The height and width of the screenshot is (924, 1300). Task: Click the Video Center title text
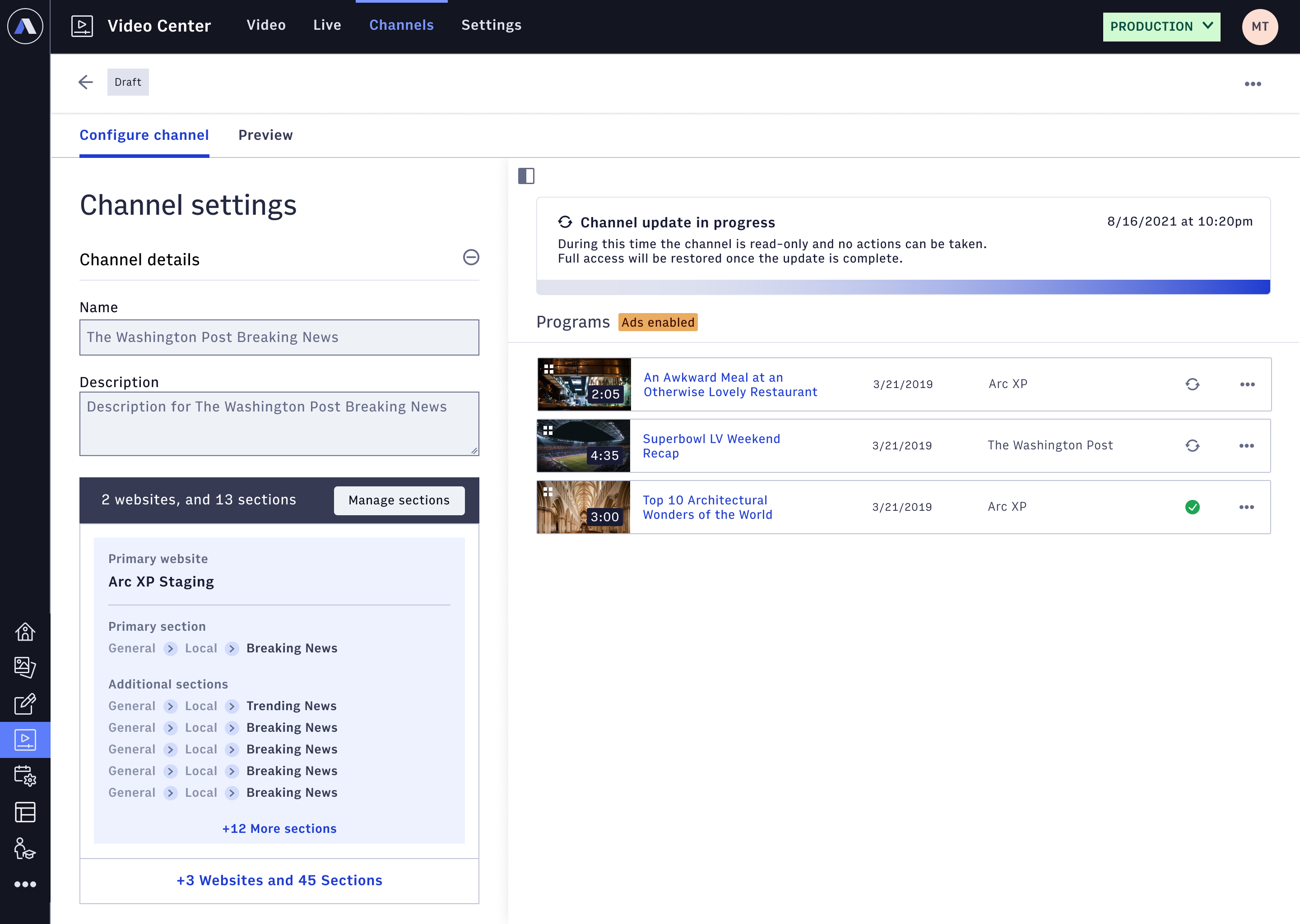159,26
